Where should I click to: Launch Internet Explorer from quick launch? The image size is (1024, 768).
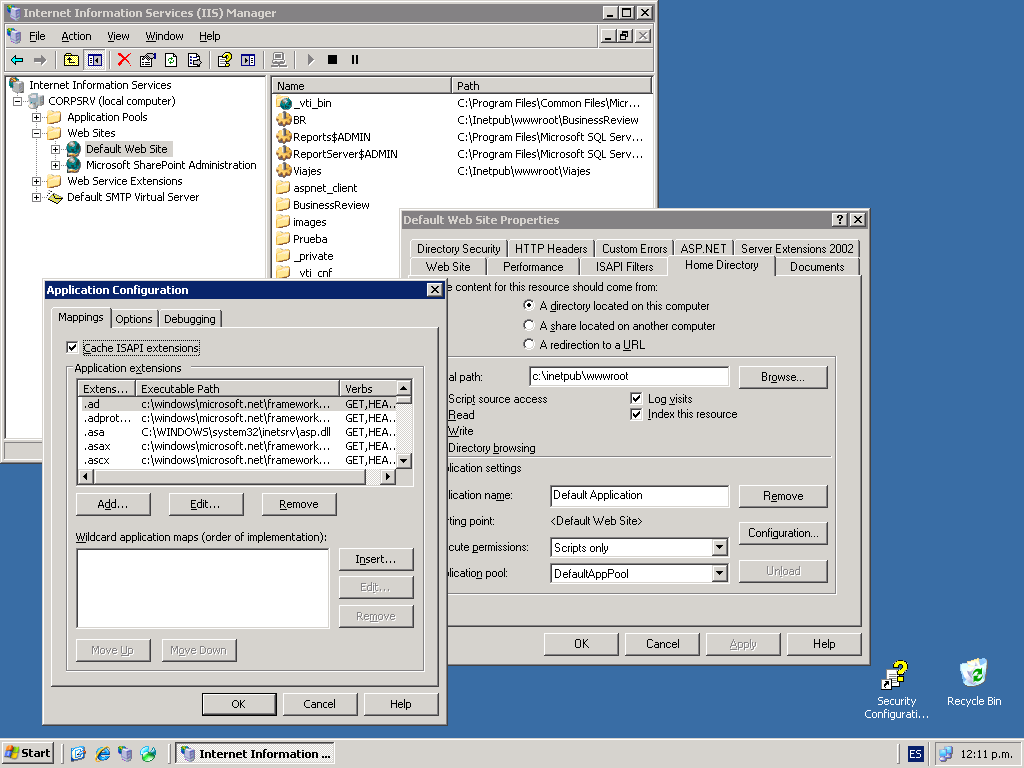click(x=103, y=754)
